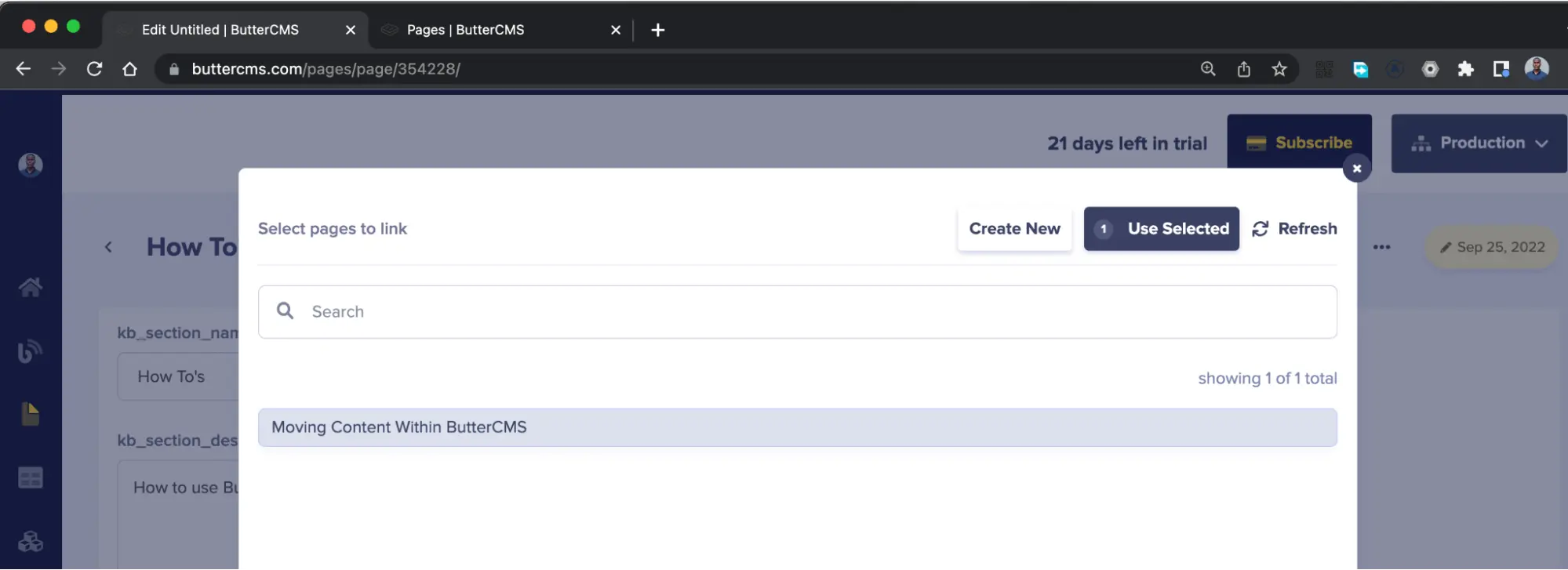Switch to the Pages | ButterCMS tab
Viewport: 1568px width, 570px height.
click(x=465, y=30)
